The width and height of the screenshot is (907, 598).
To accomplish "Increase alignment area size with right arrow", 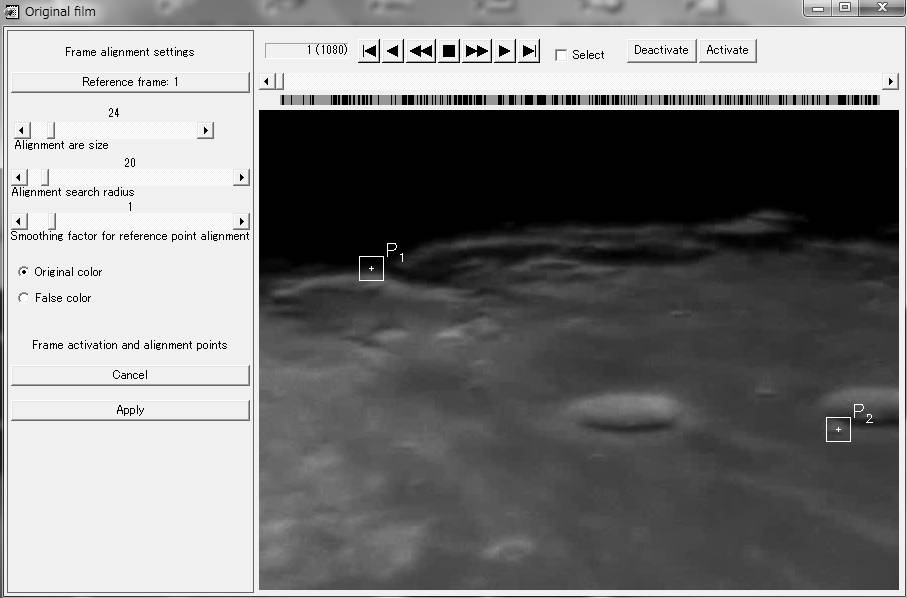I will 205,130.
